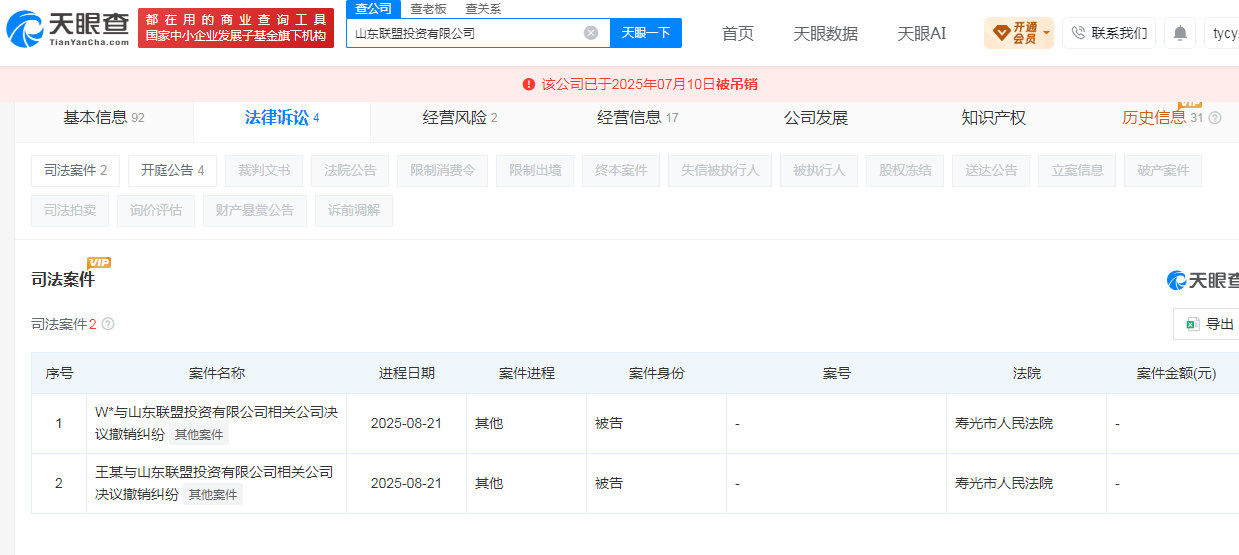Click the 被执行人 filter
The height and width of the screenshot is (555, 1239).
pyautogui.click(x=819, y=171)
